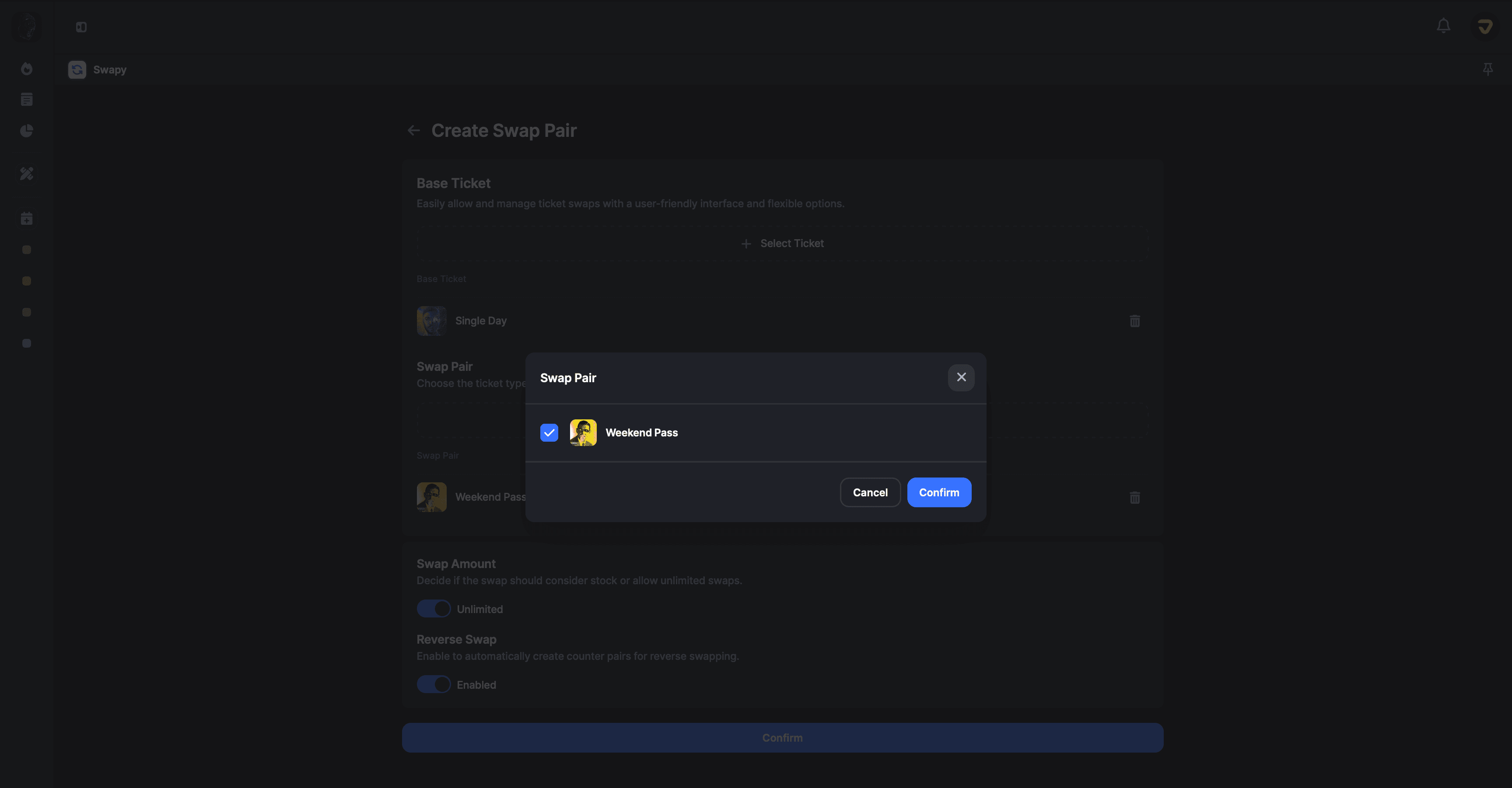Click Cancel in the Swap Pair dialog
This screenshot has width=1512, height=788.
(870, 492)
